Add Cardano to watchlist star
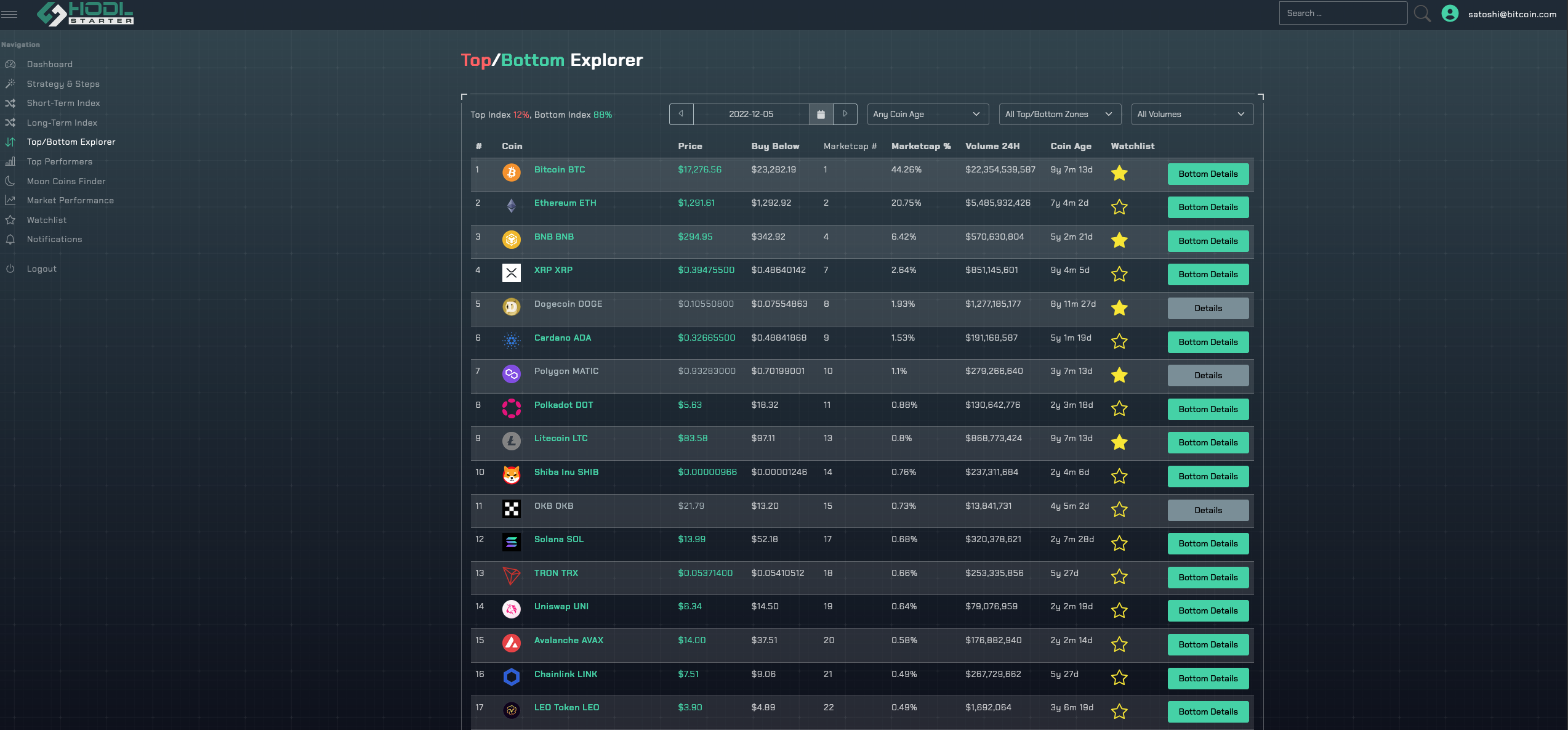This screenshot has width=1568, height=730. tap(1119, 341)
